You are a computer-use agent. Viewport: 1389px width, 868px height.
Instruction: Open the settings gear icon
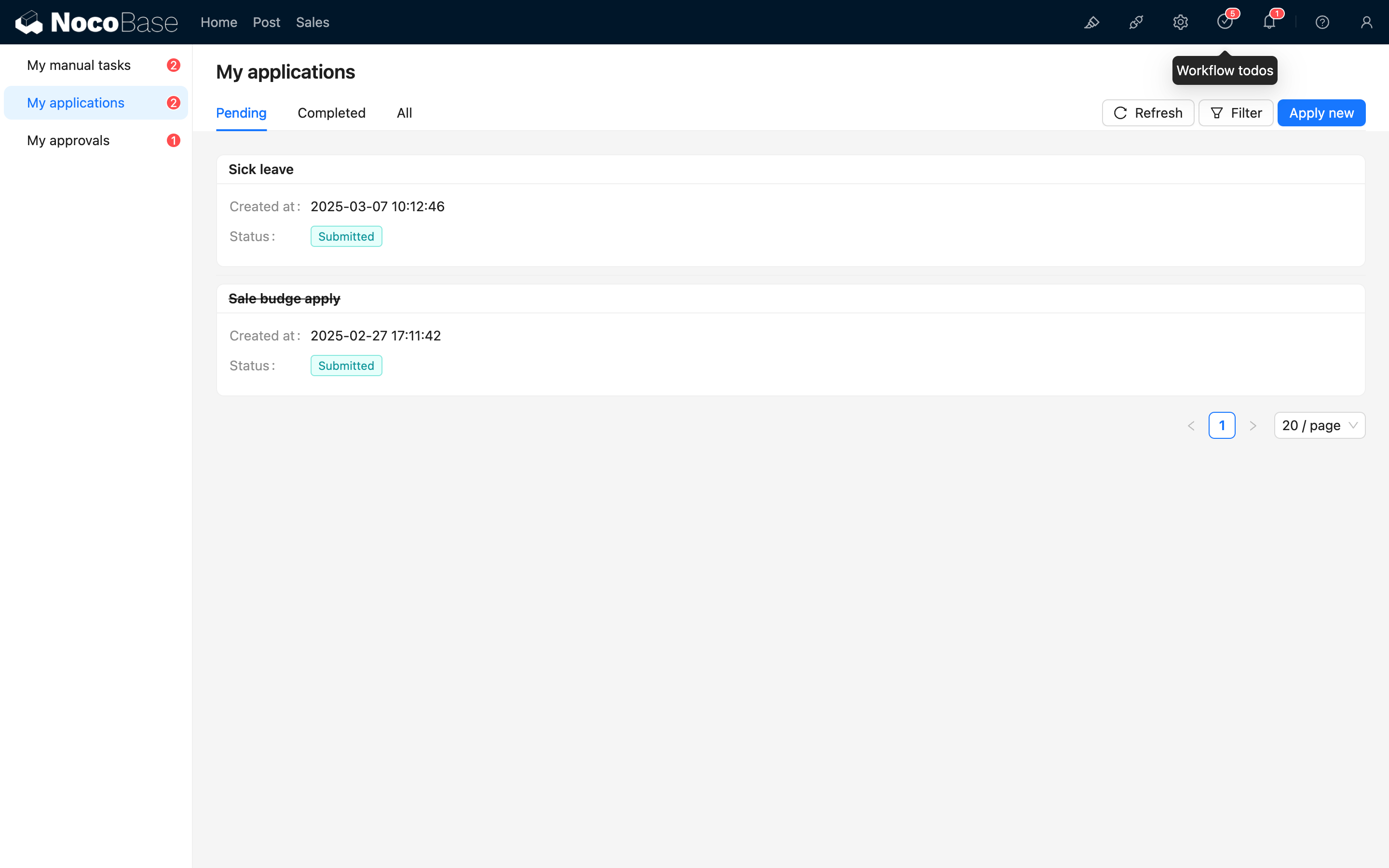click(x=1181, y=22)
